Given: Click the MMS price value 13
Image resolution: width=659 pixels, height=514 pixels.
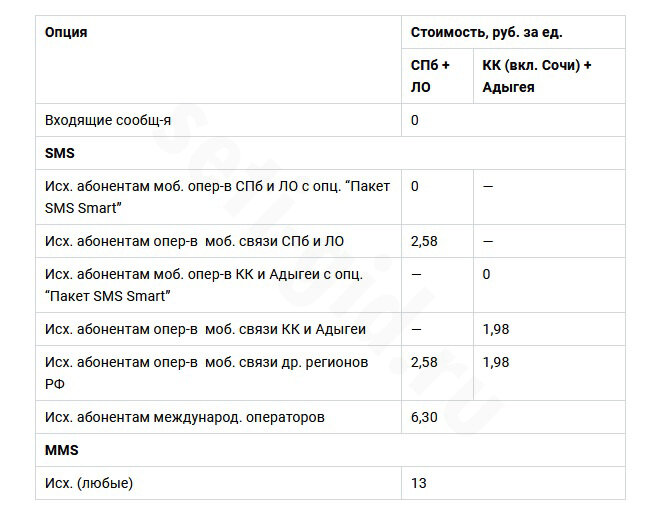Looking at the screenshot, I should point(419,483).
